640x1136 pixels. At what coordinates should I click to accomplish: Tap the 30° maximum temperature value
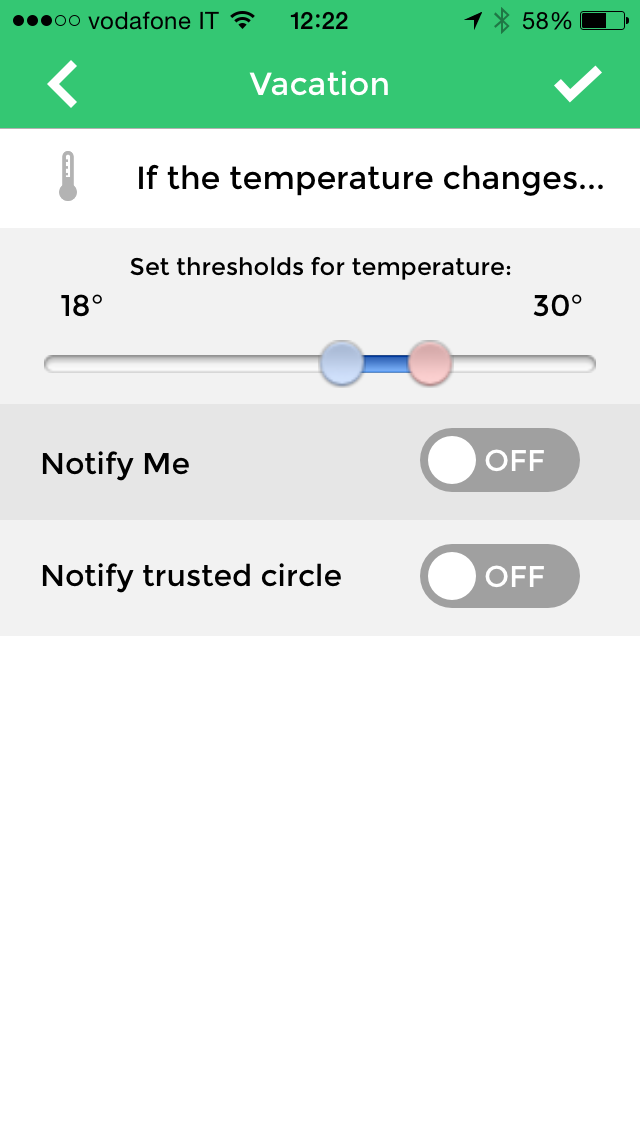557,306
